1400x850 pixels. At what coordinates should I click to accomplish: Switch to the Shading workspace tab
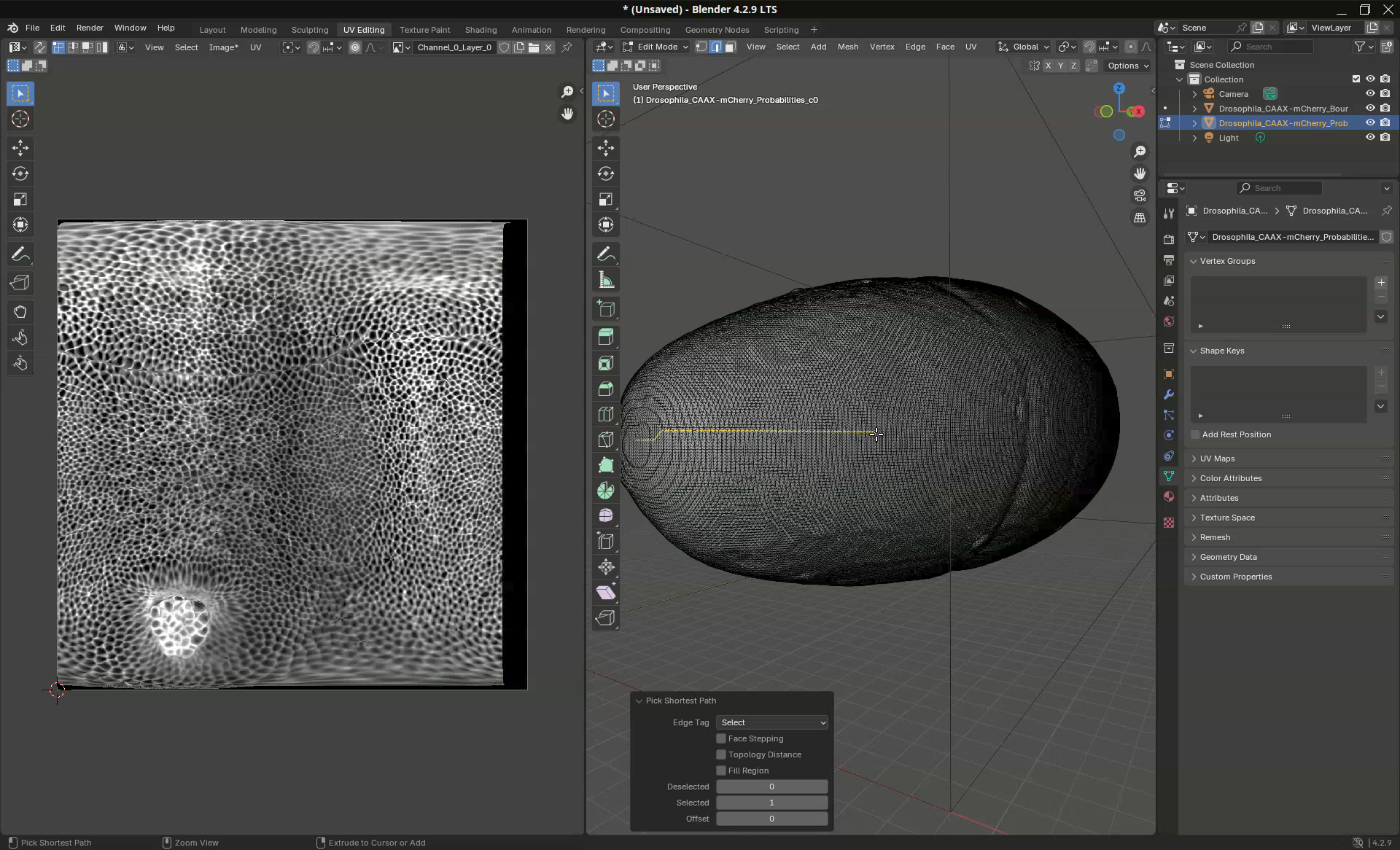pos(481,30)
